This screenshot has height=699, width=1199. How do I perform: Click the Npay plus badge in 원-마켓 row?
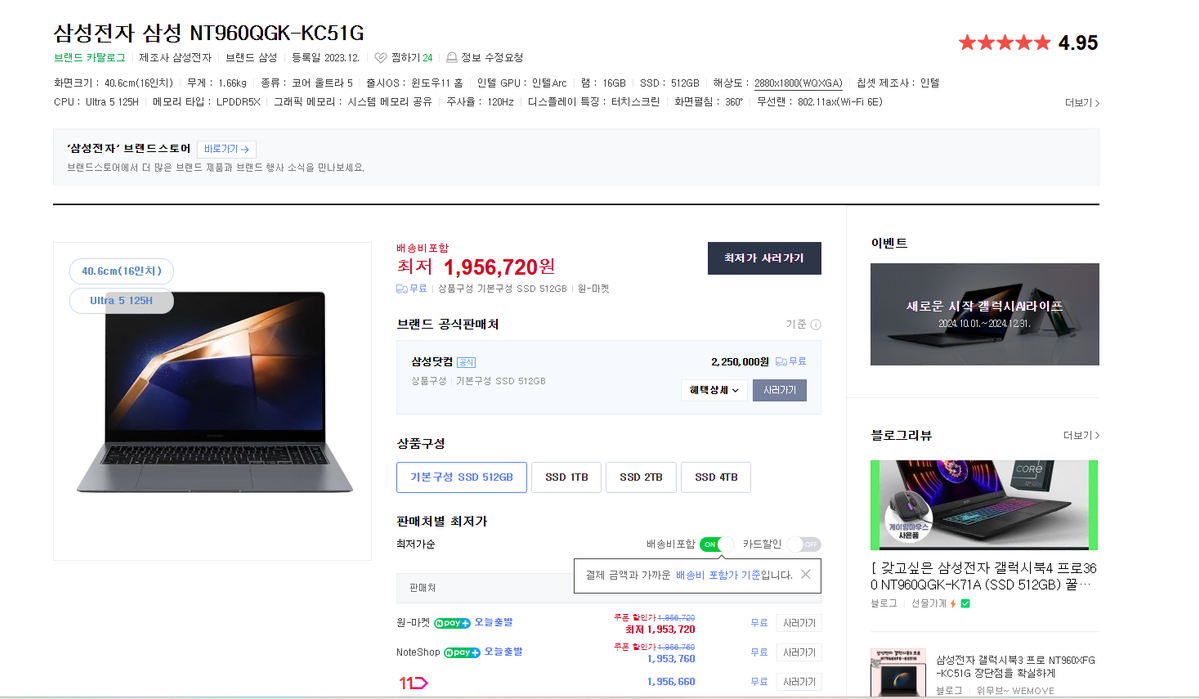tap(452, 623)
